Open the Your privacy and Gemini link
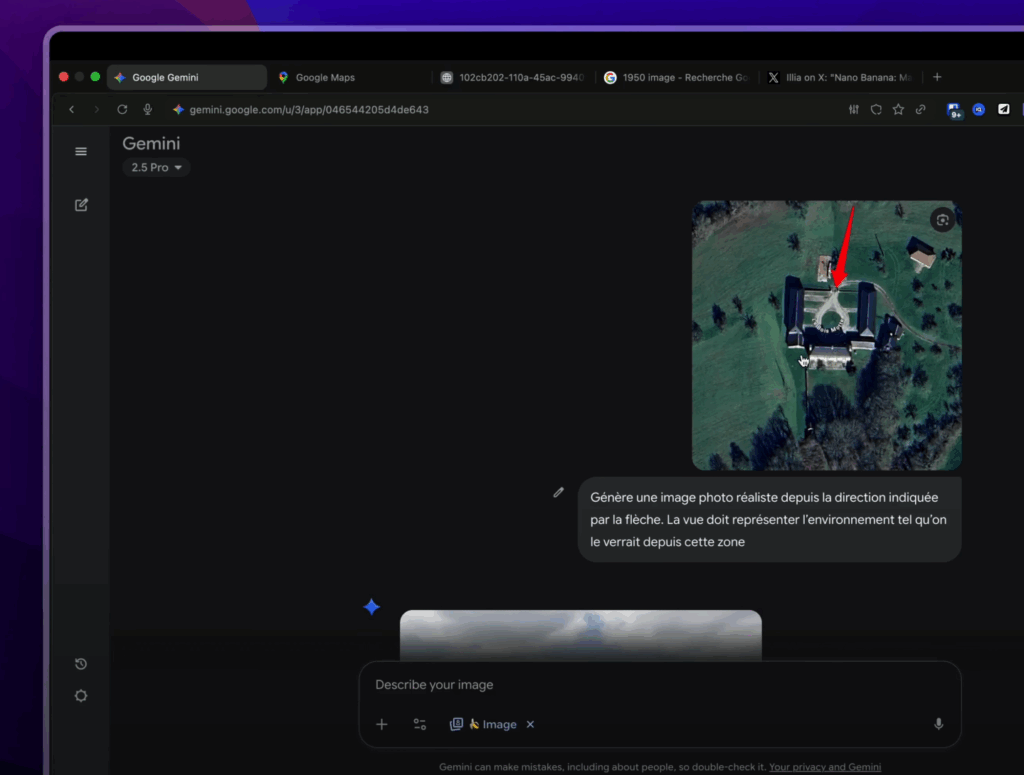The width and height of the screenshot is (1024, 775). pos(825,767)
